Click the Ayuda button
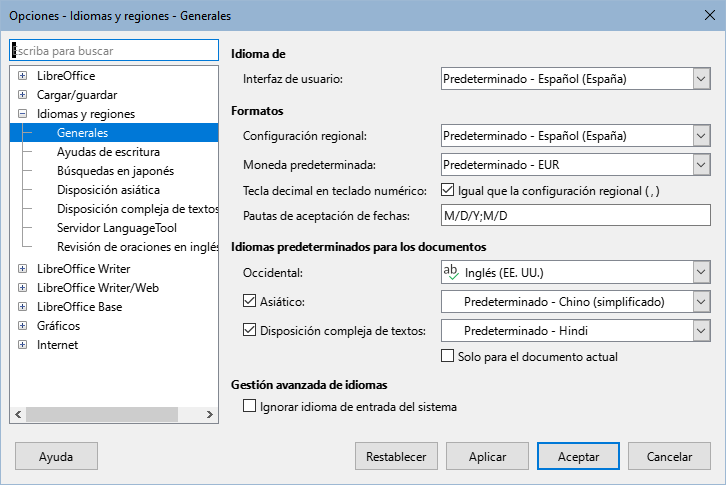Screen dimensions: 726x485 tap(56, 456)
